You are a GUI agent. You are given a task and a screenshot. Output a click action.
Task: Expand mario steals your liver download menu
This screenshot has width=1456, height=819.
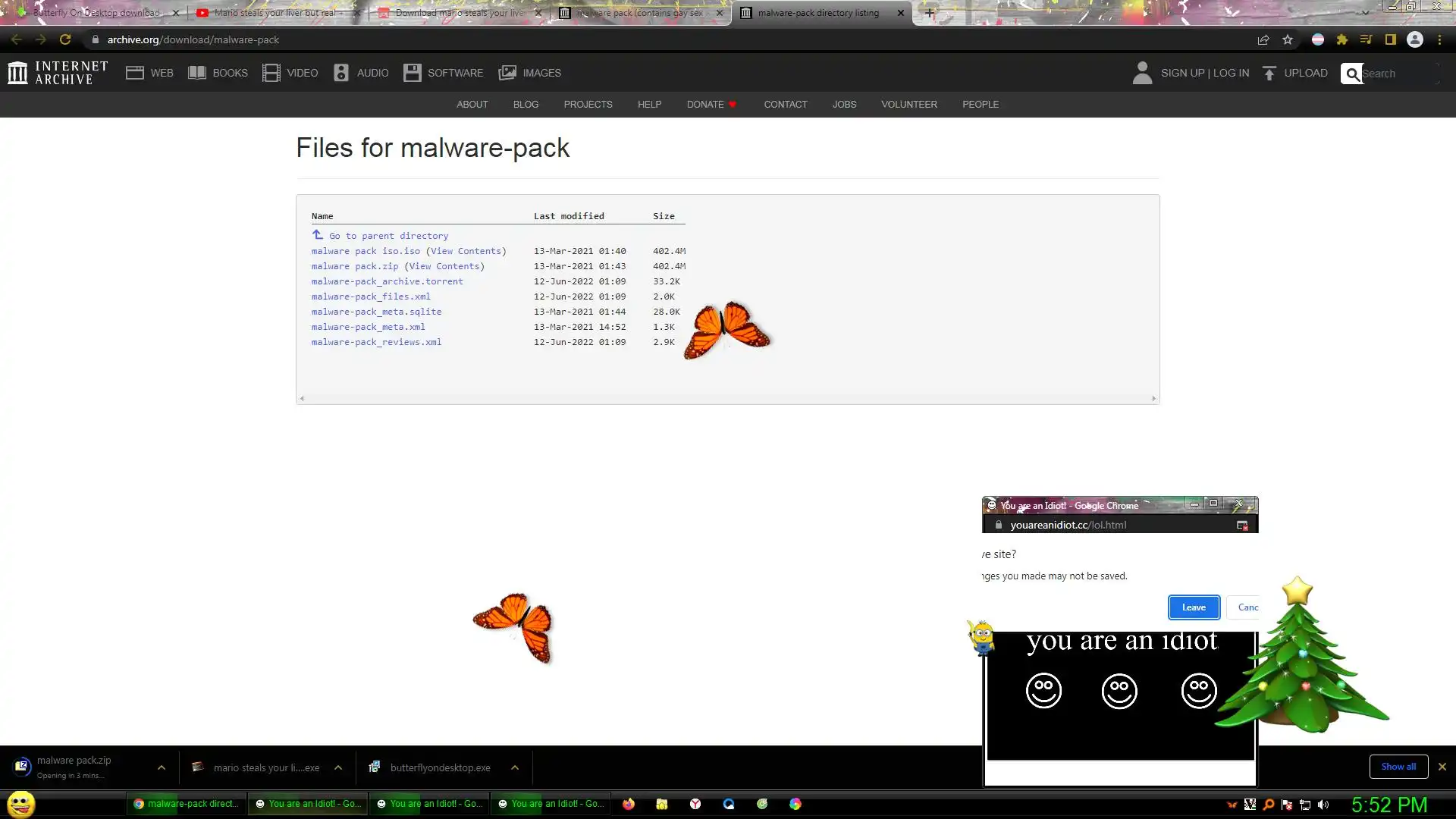[x=338, y=767]
